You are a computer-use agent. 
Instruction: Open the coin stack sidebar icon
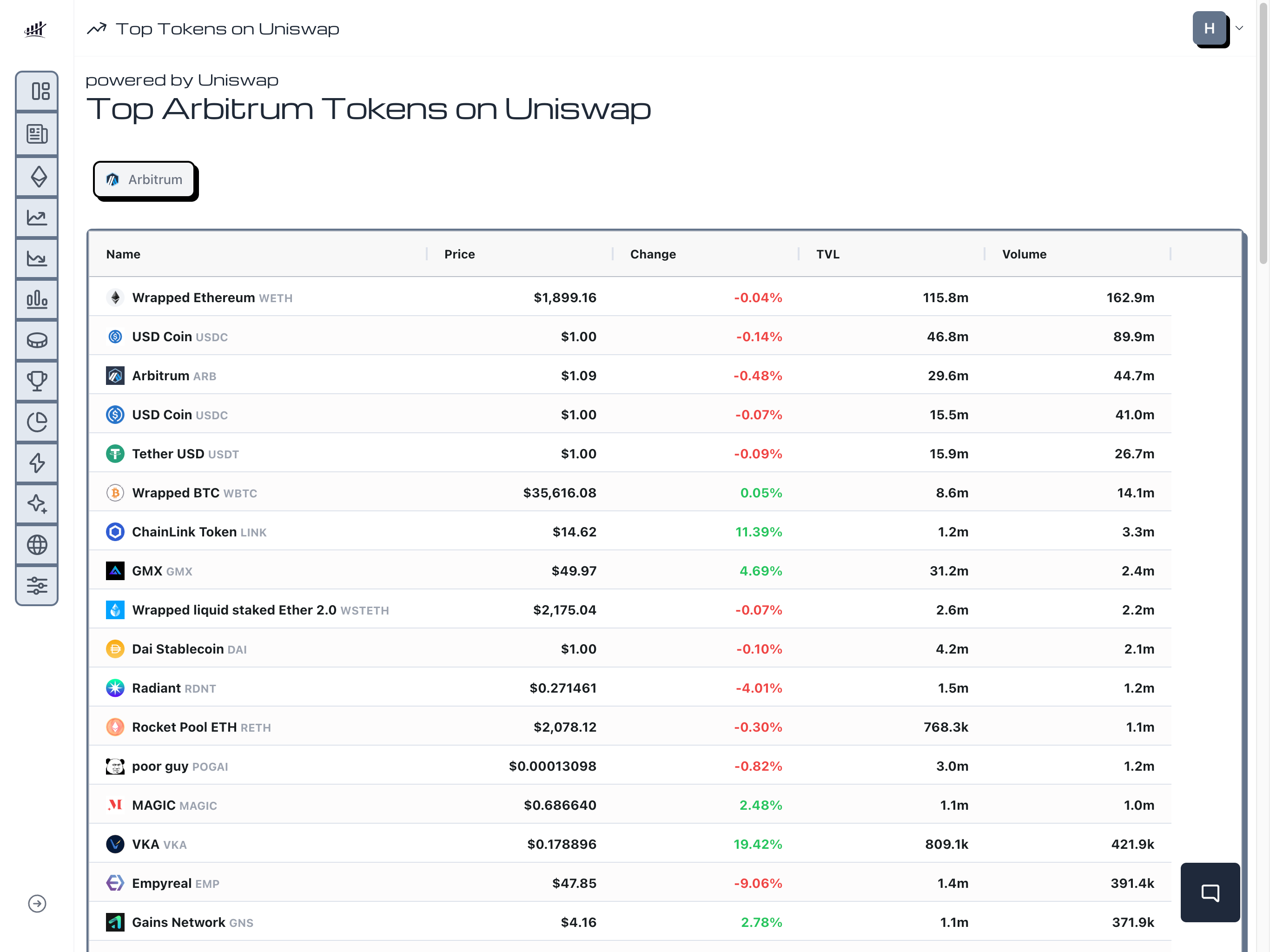point(37,340)
